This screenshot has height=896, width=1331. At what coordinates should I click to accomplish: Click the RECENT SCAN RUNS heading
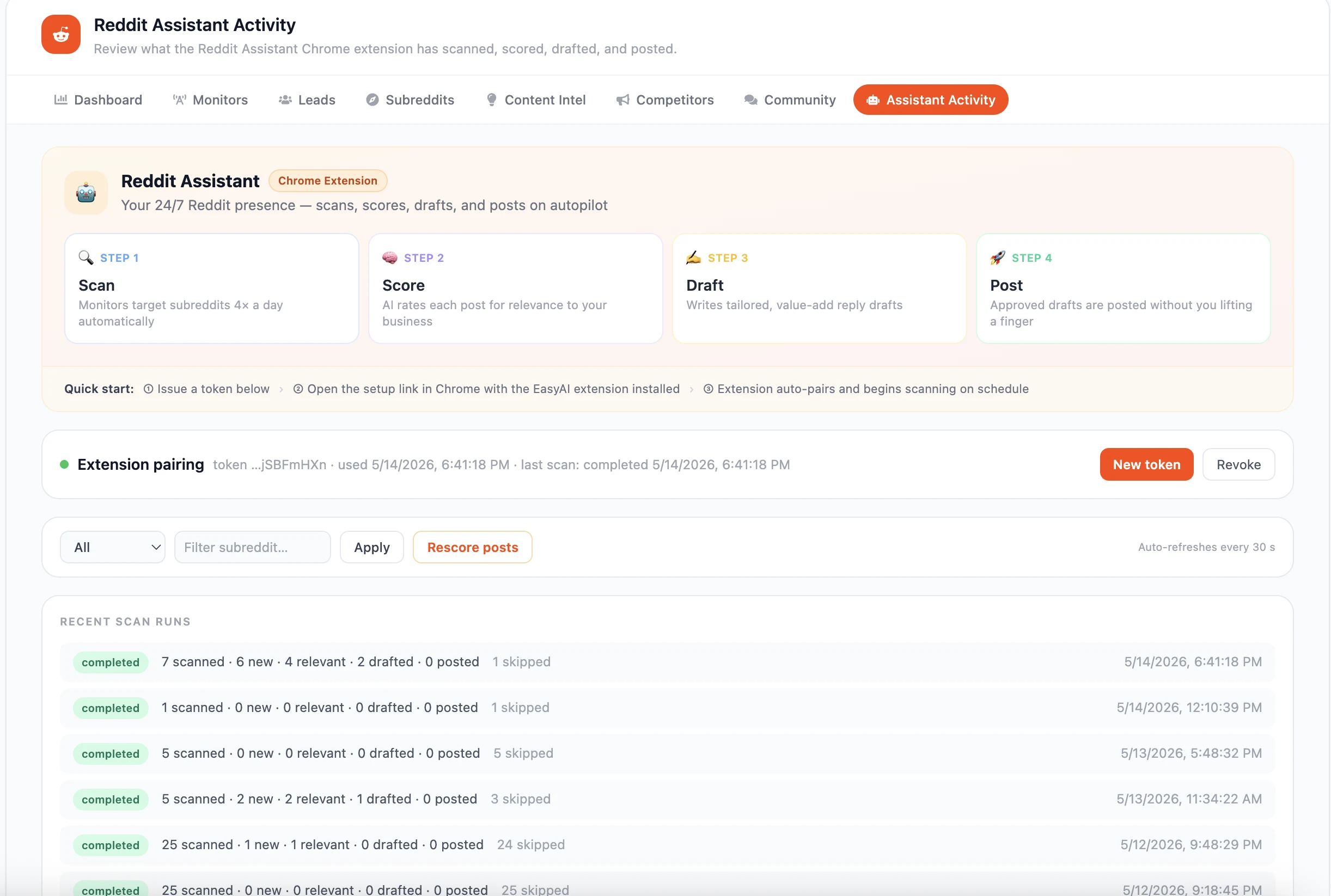click(125, 621)
